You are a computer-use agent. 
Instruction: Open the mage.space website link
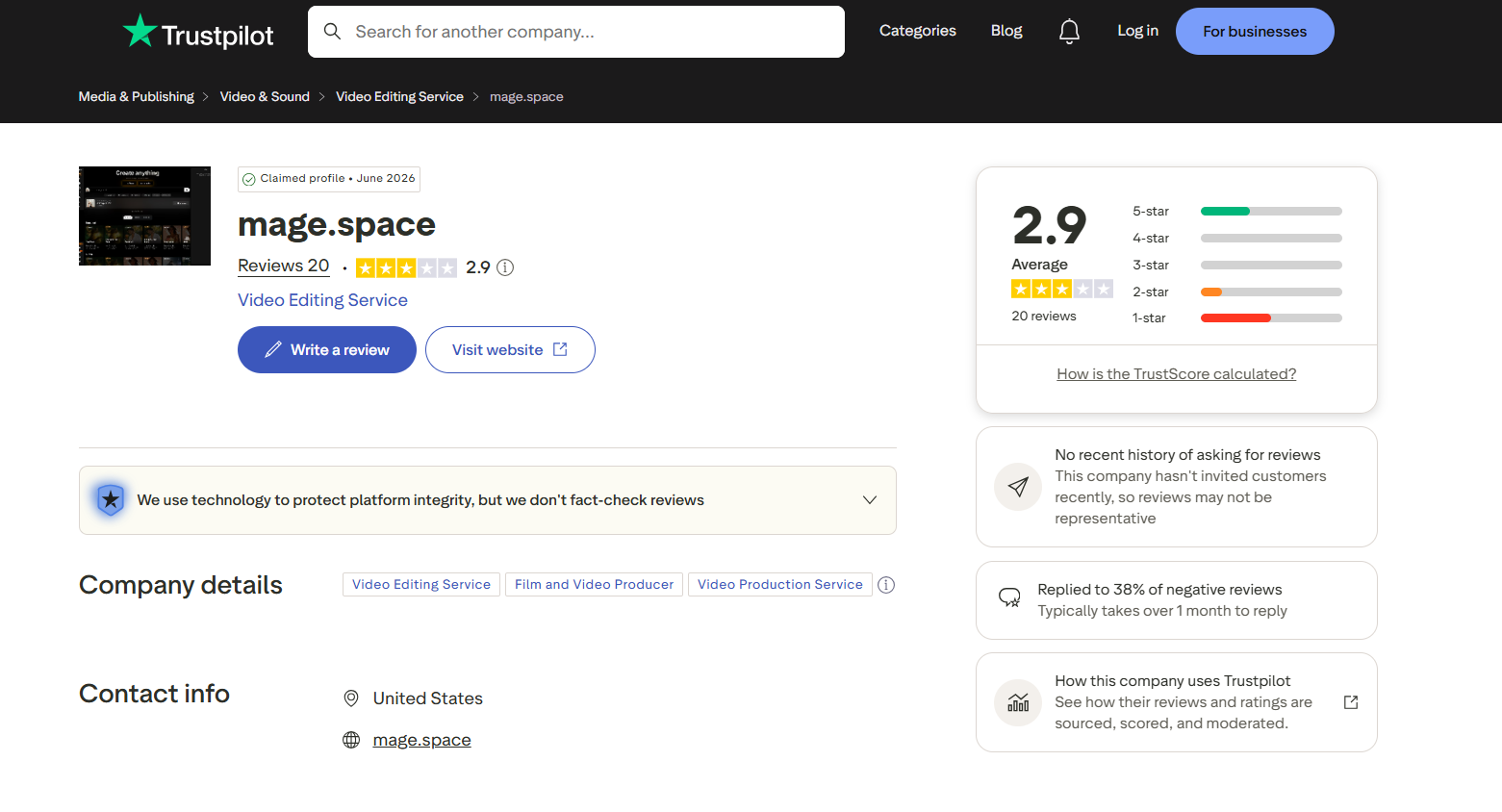[422, 740]
